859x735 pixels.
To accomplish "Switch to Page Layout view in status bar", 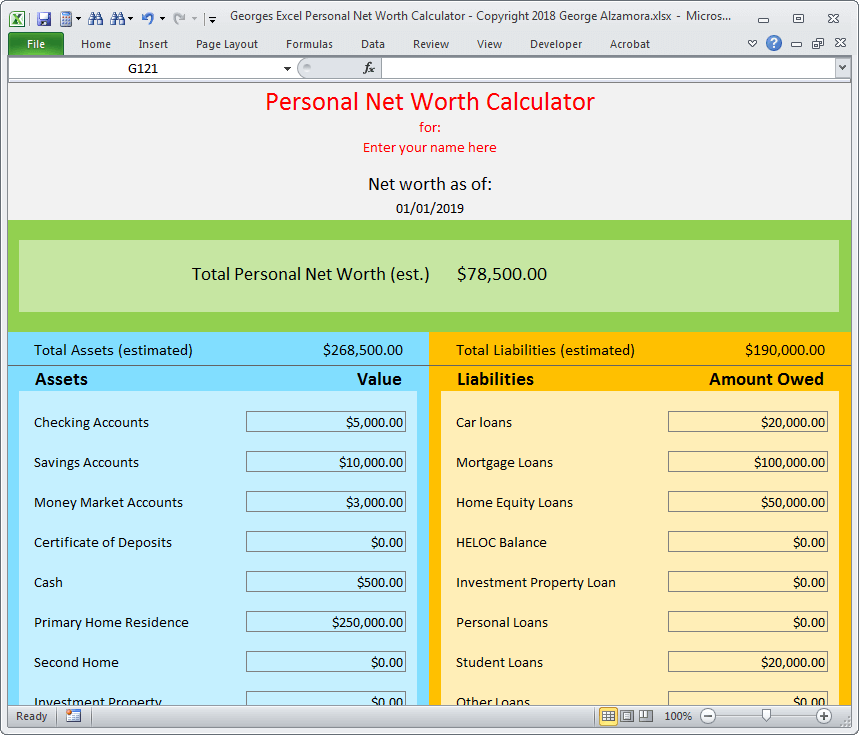I will [627, 716].
